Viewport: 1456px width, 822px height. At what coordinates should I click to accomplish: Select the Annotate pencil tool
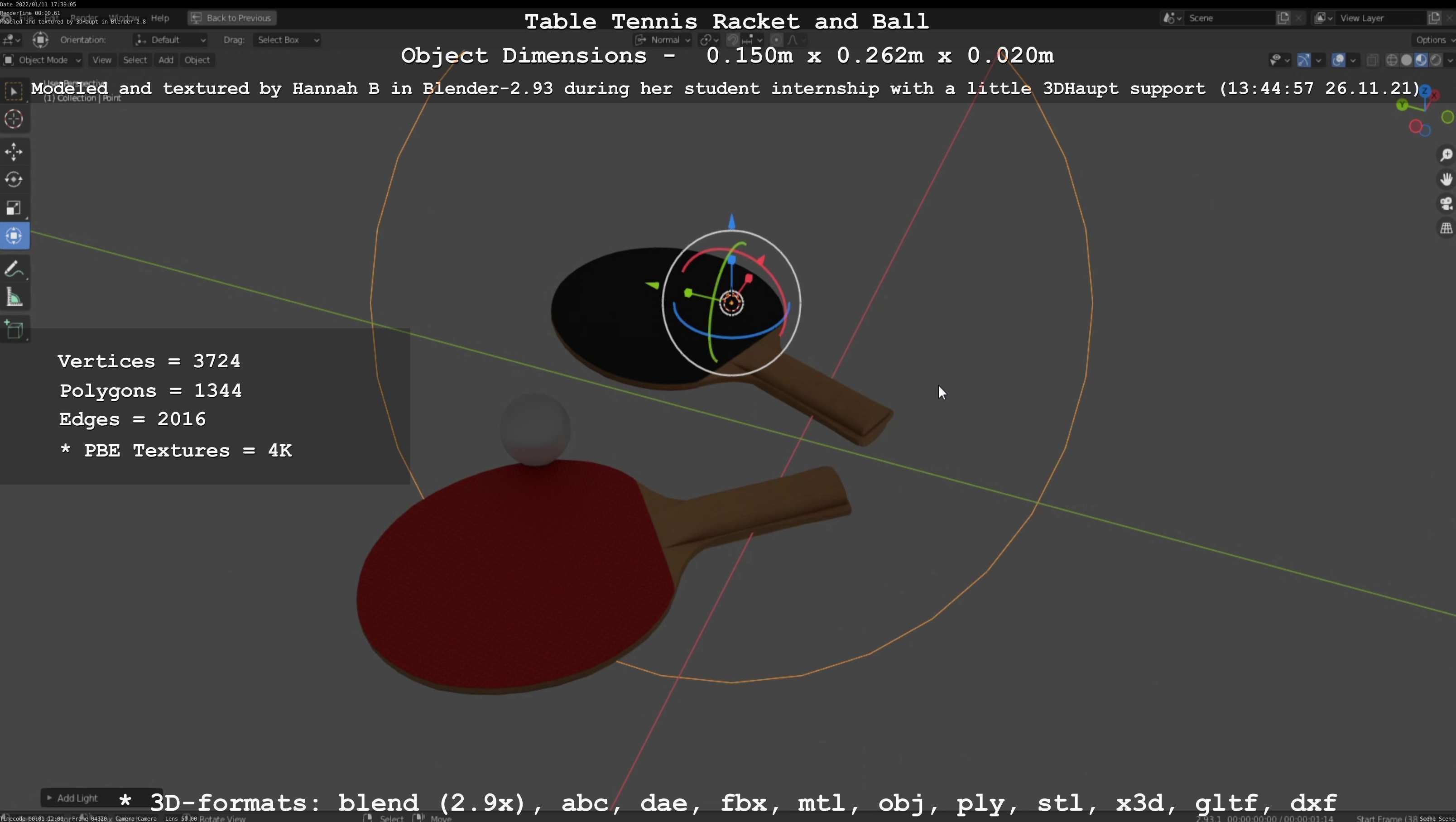tap(14, 269)
